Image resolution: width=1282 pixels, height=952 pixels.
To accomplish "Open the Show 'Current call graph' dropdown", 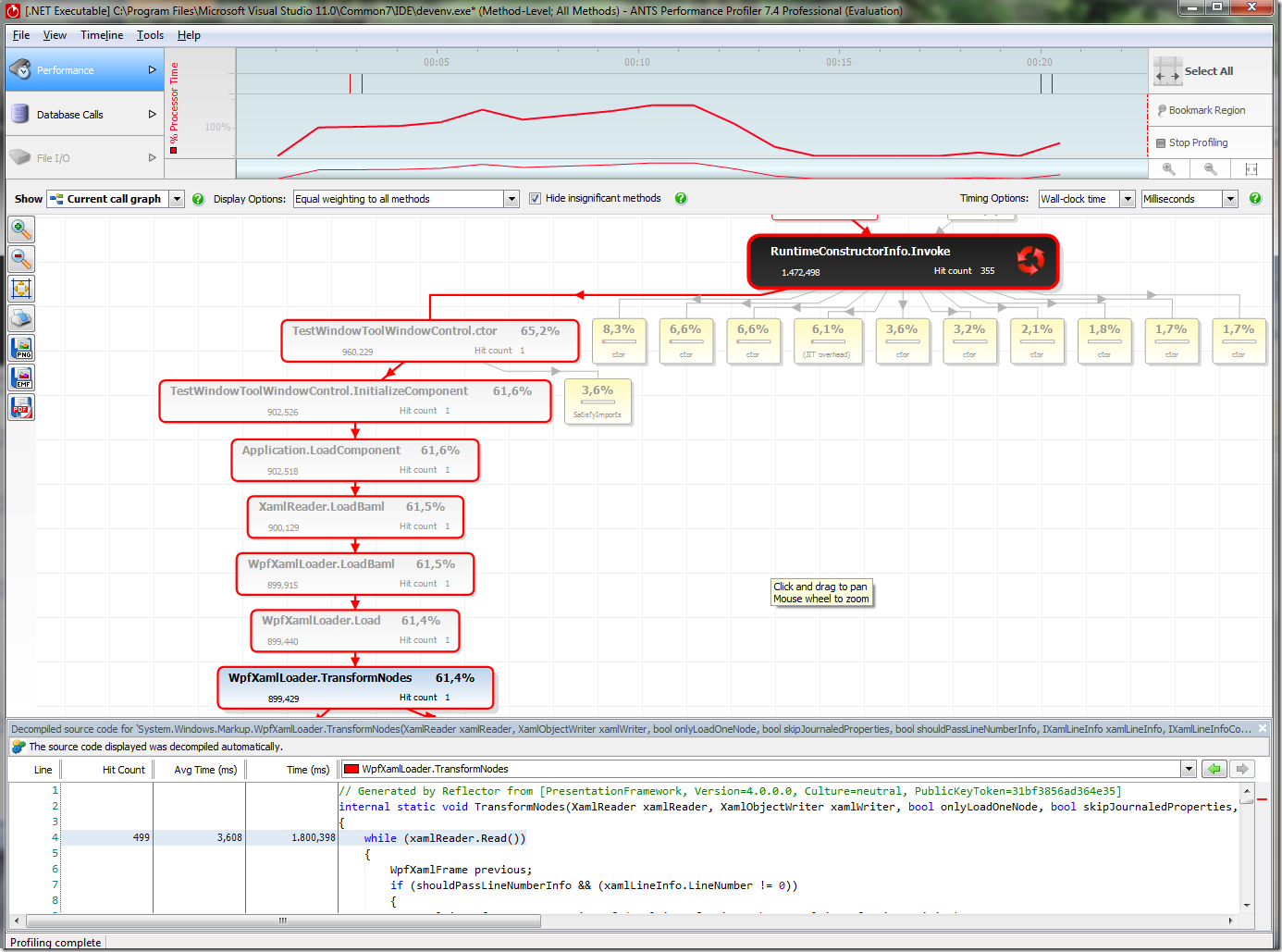I will 177,199.
